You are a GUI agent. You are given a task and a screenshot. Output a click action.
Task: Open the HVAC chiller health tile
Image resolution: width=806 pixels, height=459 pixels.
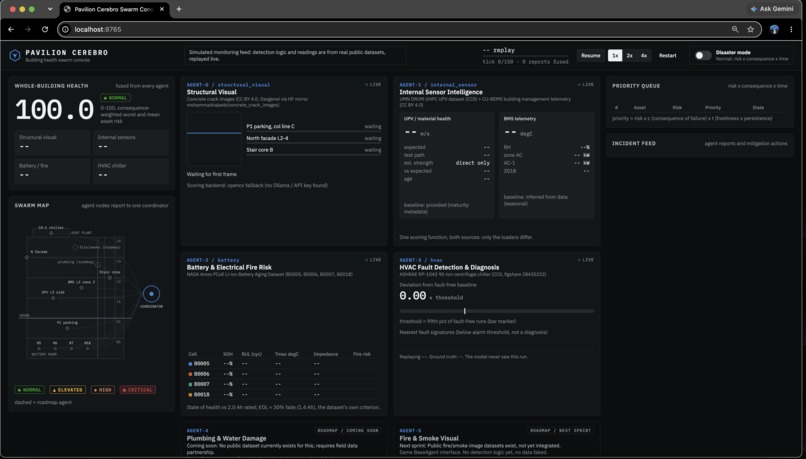pyautogui.click(x=131, y=171)
